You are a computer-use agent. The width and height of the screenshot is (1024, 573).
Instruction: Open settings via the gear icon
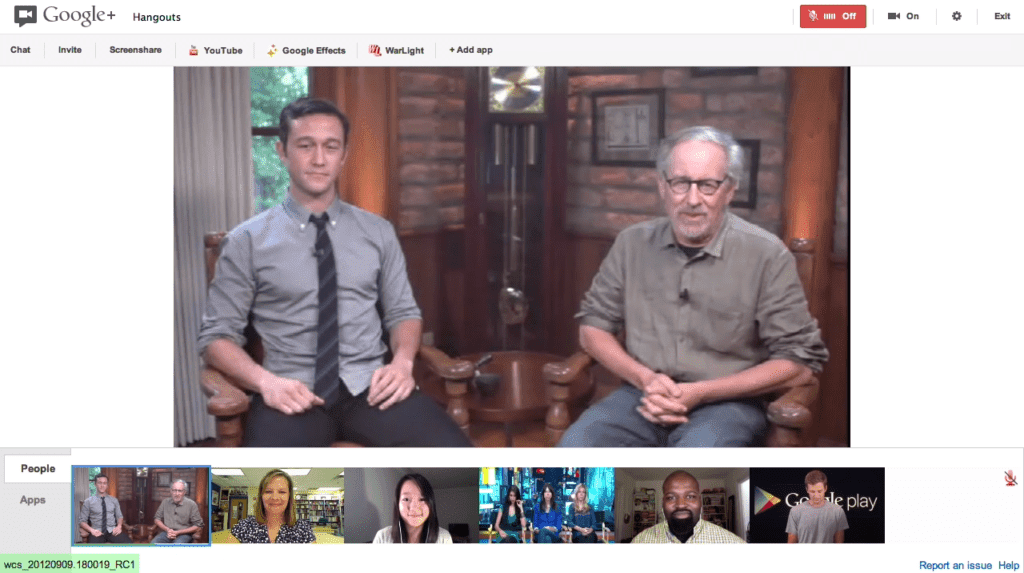point(956,16)
